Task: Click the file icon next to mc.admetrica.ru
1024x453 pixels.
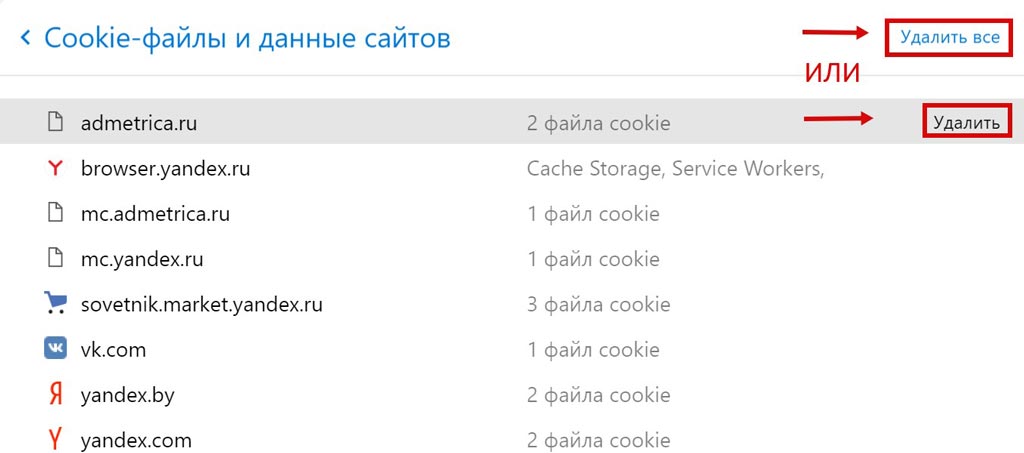Action: click(55, 214)
